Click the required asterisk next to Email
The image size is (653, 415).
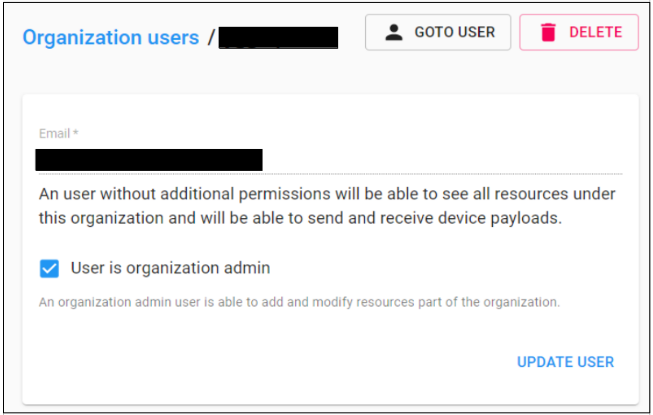click(x=76, y=133)
